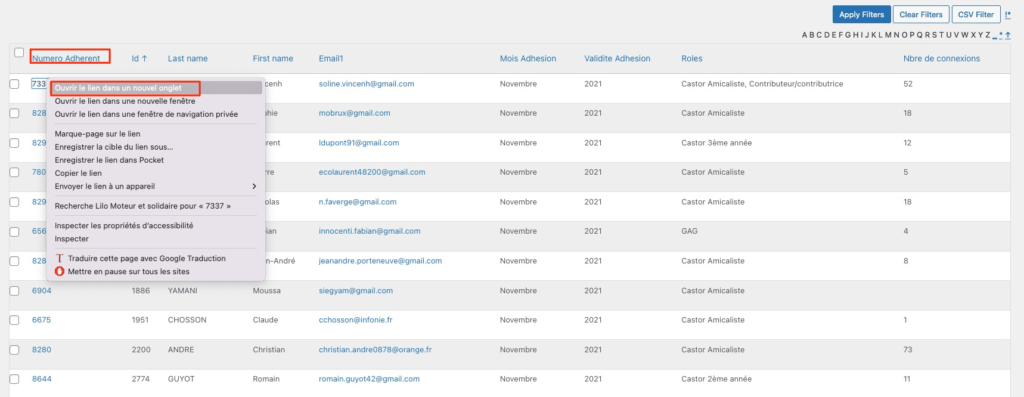1024x397 pixels.
Task: Click the underscore symbol after letter Z
Action: pos(995,36)
